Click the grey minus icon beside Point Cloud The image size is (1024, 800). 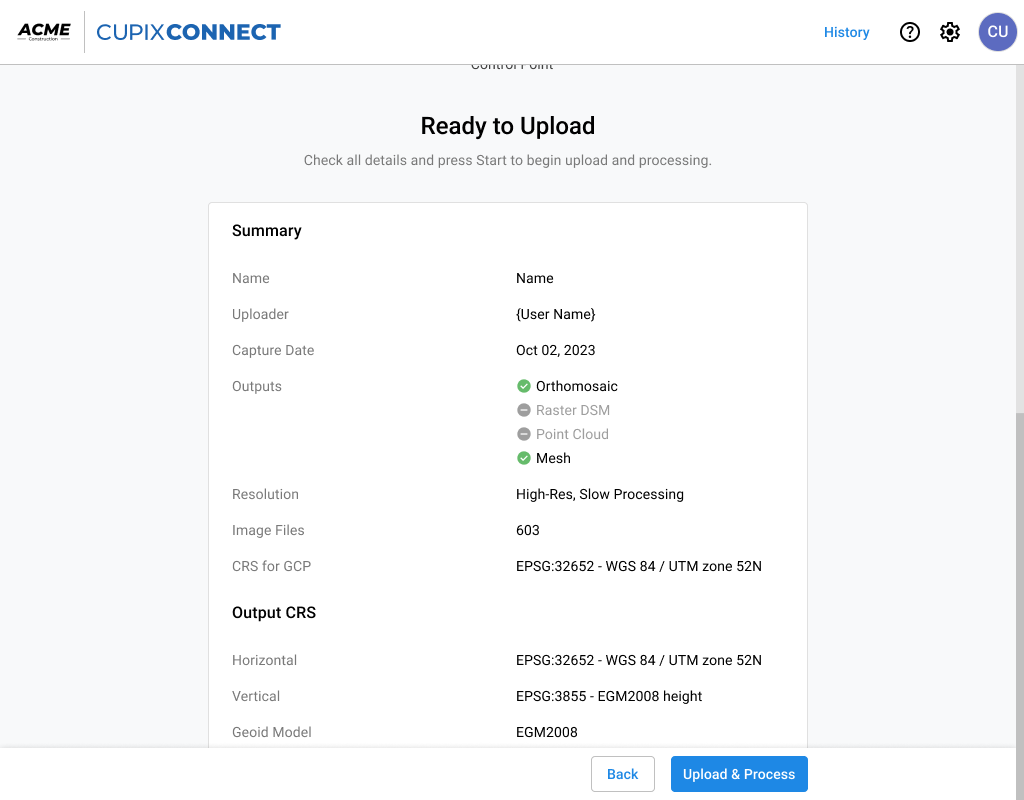pyautogui.click(x=523, y=434)
